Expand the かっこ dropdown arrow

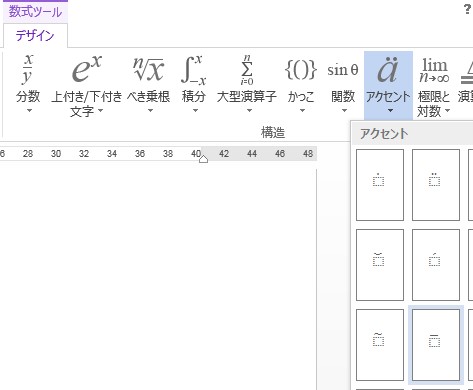tap(302, 110)
